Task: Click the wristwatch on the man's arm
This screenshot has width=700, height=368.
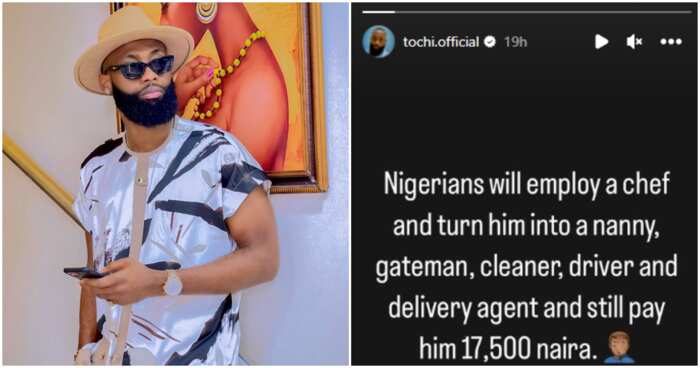Action: (x=173, y=283)
